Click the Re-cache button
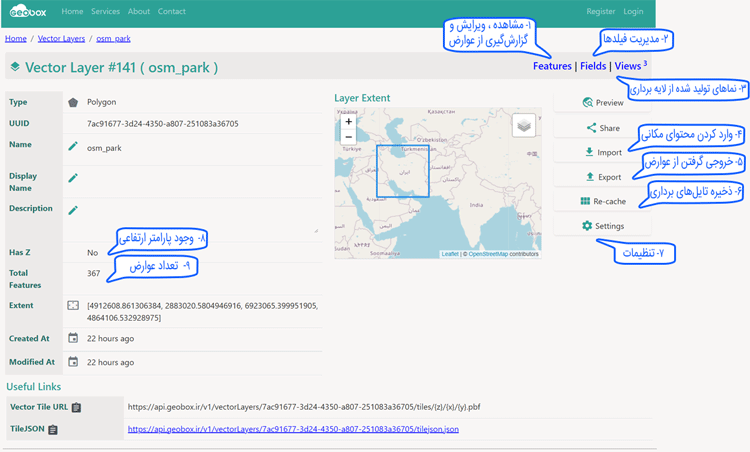750x452 pixels. tap(603, 201)
